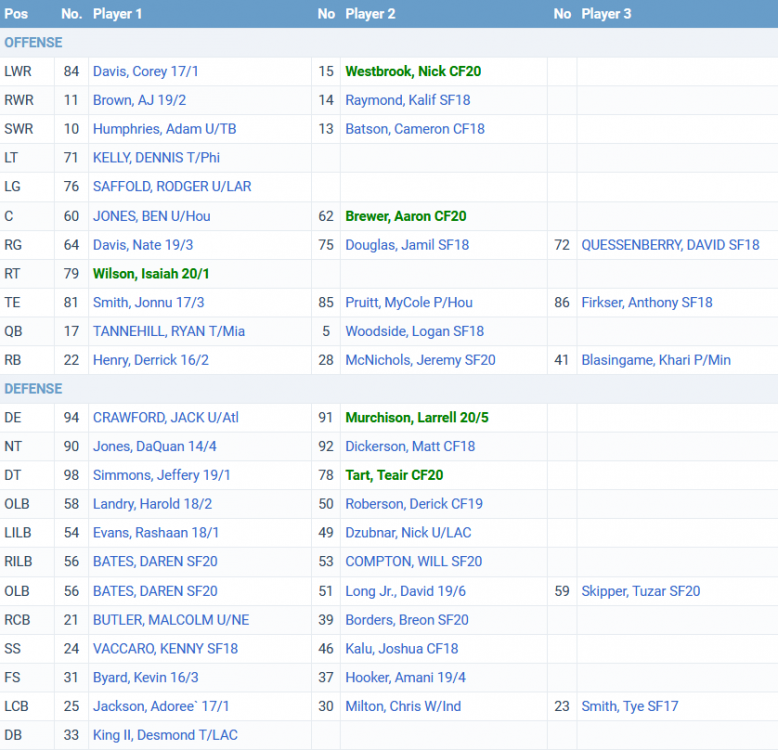Open Westbrook, Nick CF20 player link
This screenshot has width=778, height=750.
(x=413, y=71)
